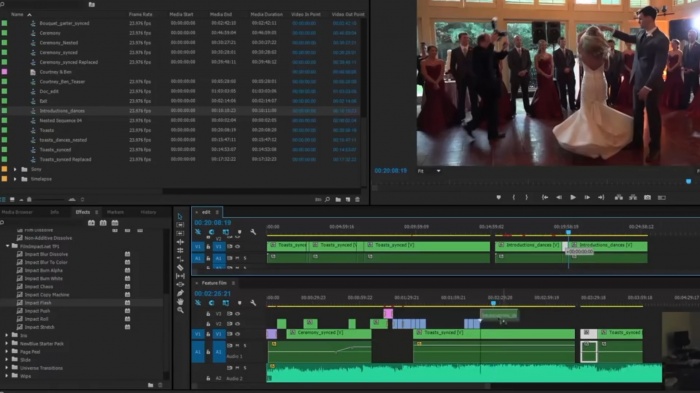This screenshot has height=393, width=700.
Task: Select the Feature film sequence tab
Action: [214, 283]
